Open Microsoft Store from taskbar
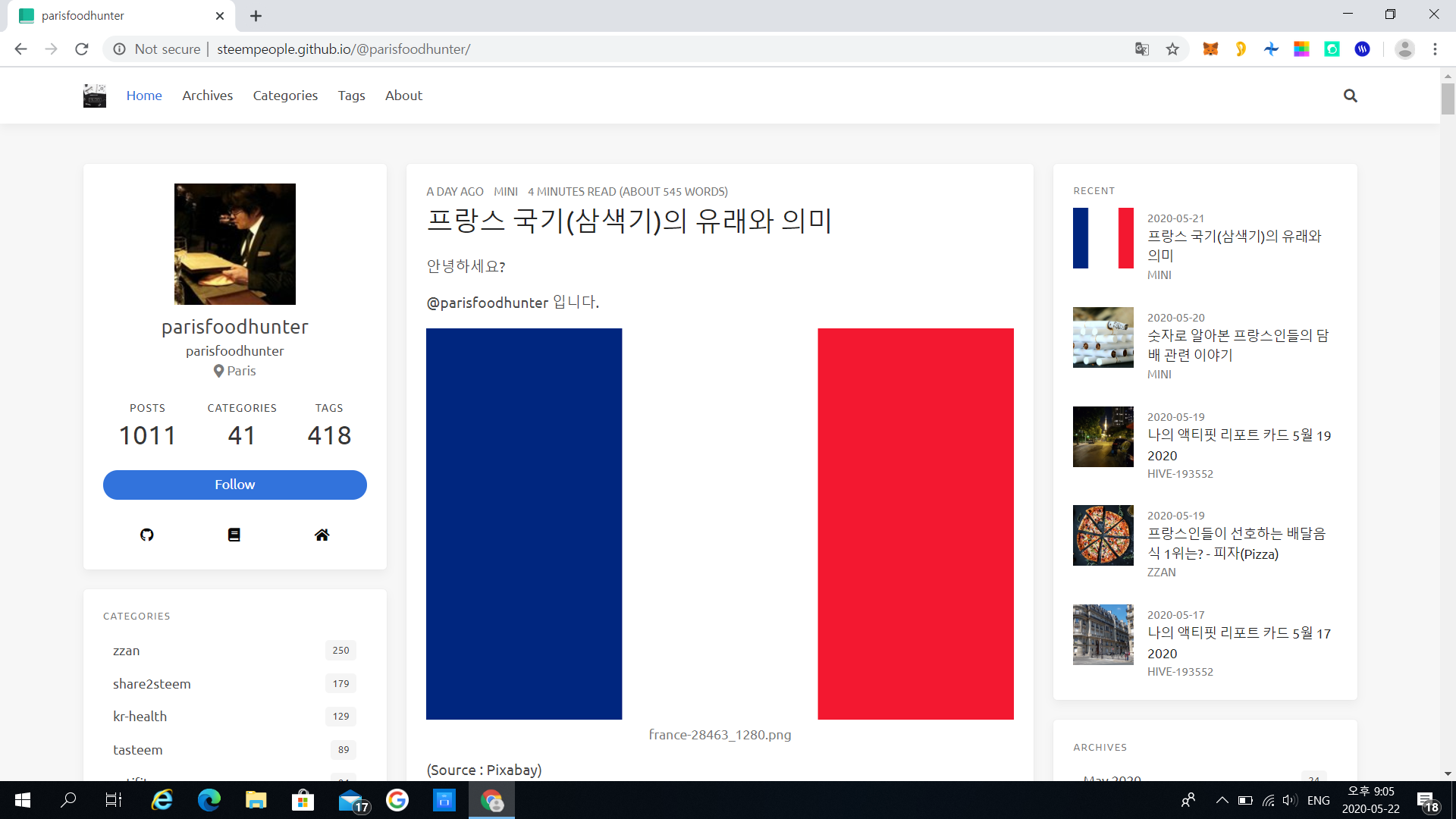Viewport: 1456px width, 819px height. (303, 800)
